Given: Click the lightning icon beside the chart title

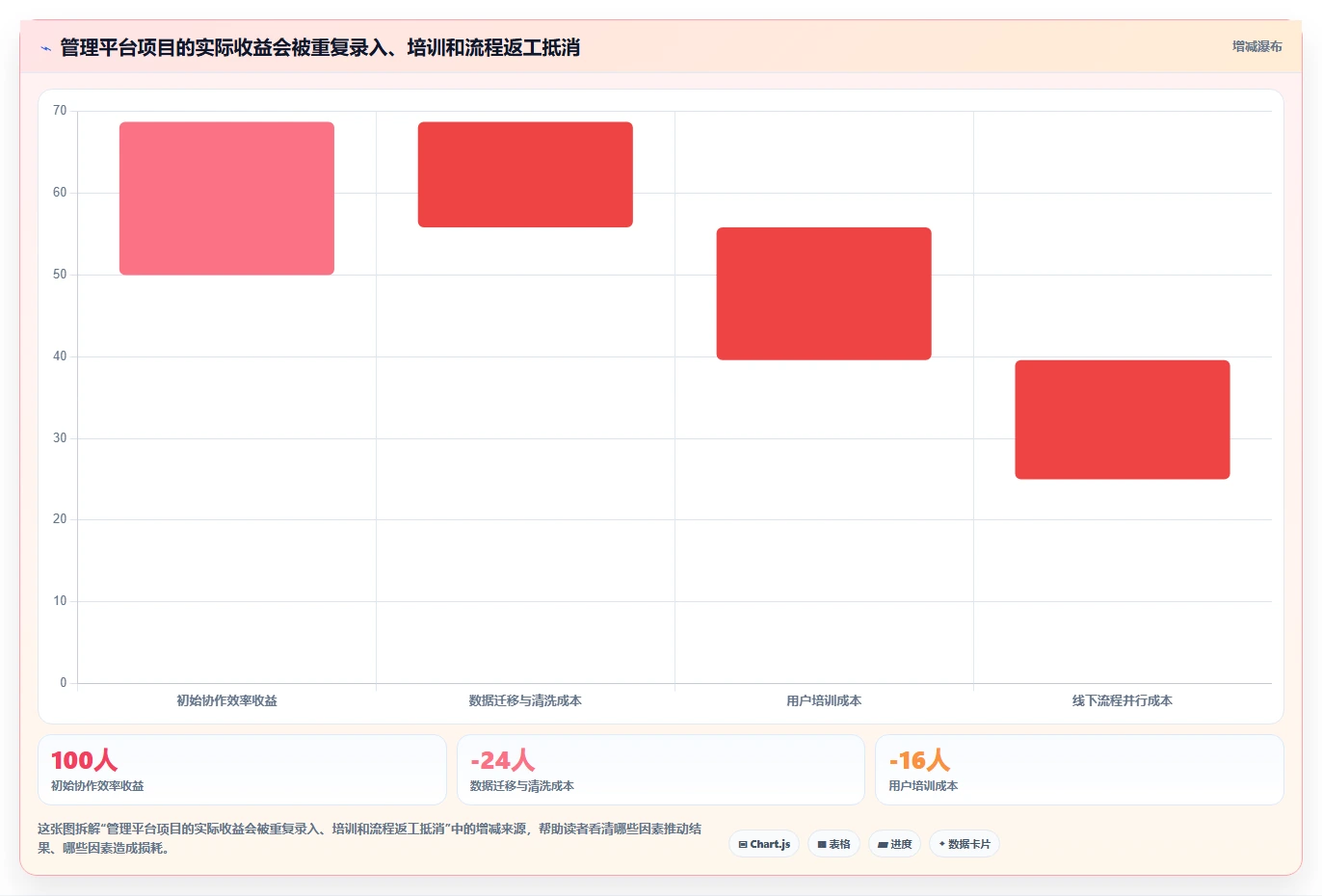Looking at the screenshot, I should [x=45, y=48].
